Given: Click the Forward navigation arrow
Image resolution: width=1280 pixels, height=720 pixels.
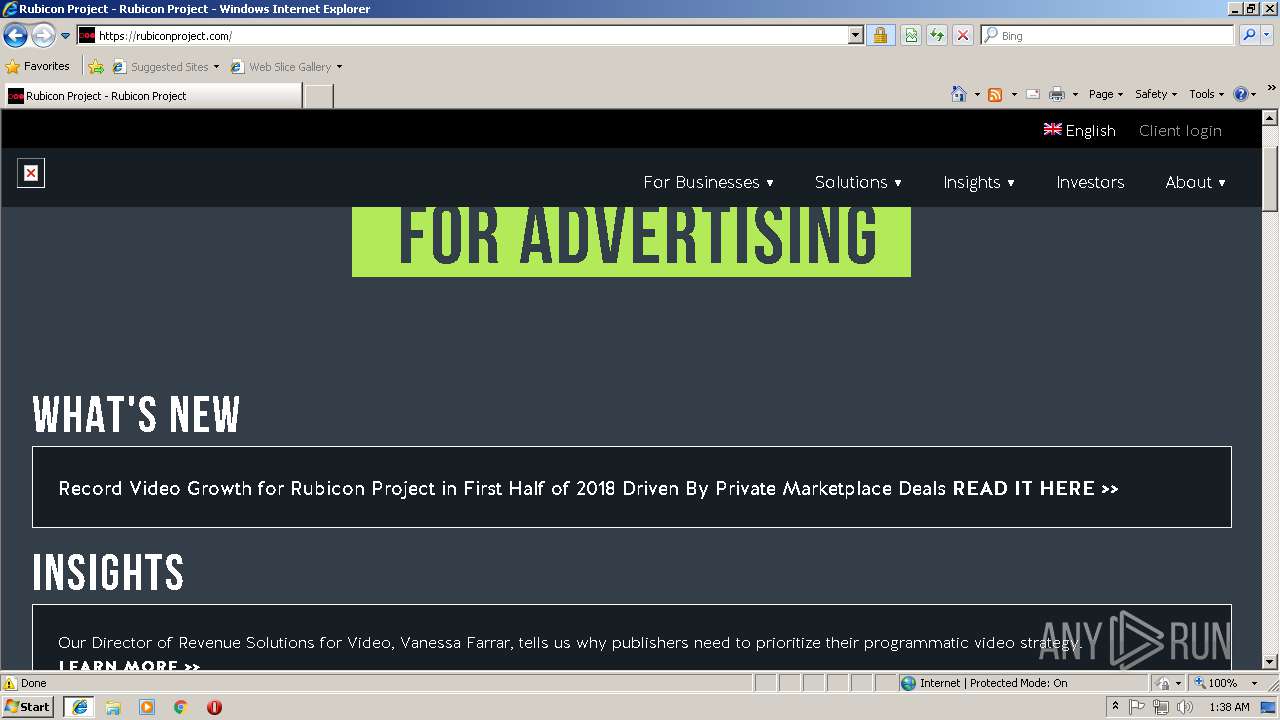Looking at the screenshot, I should point(43,36).
